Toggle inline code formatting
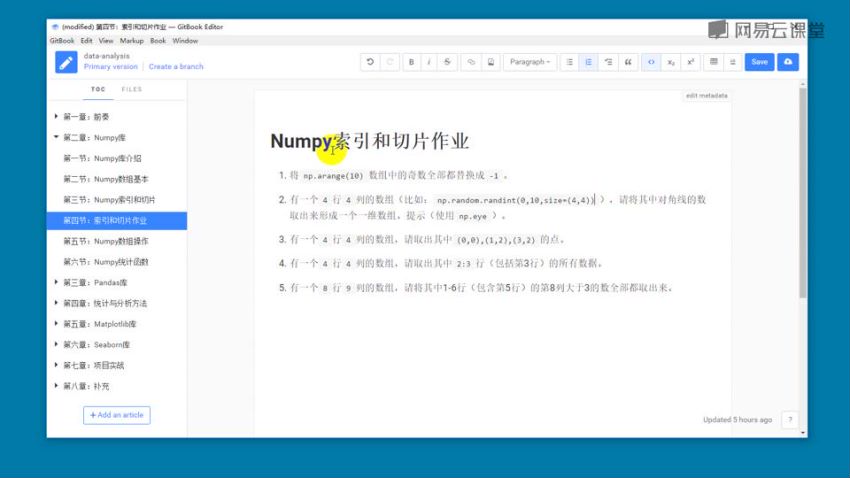Viewport: 850px width, 478px height. 651,62
